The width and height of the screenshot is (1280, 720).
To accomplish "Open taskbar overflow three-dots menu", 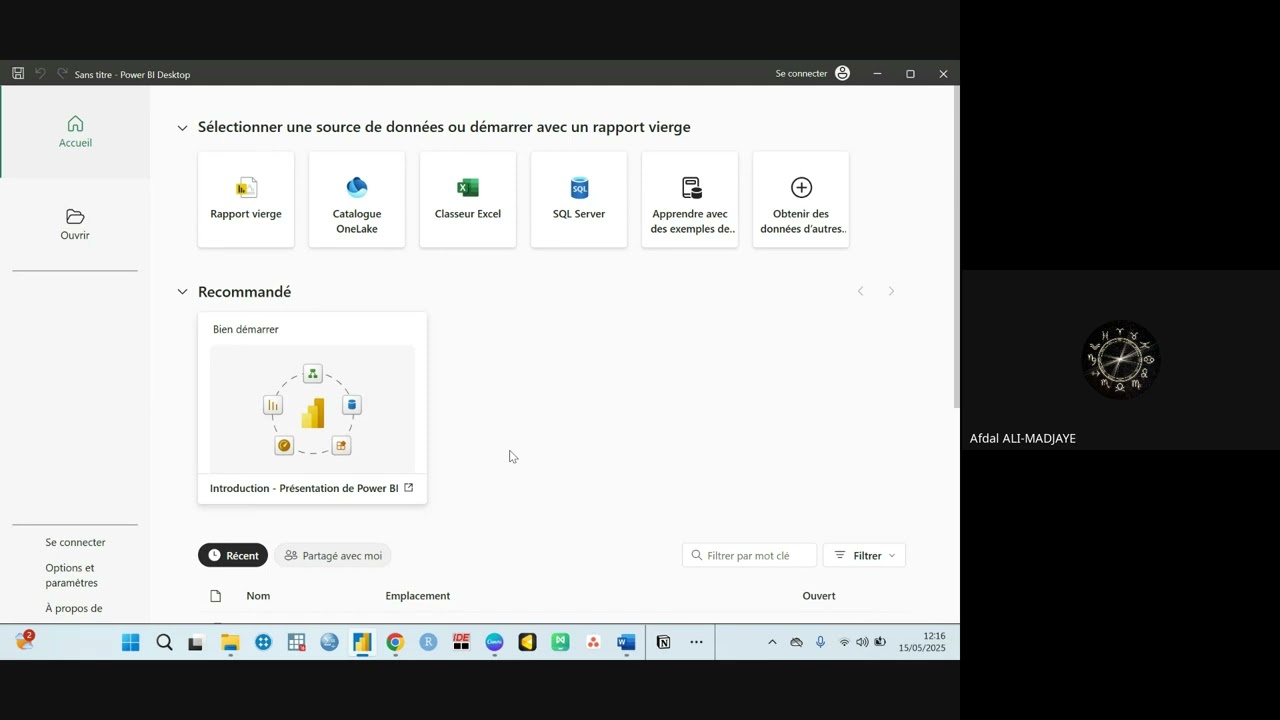I will [696, 643].
